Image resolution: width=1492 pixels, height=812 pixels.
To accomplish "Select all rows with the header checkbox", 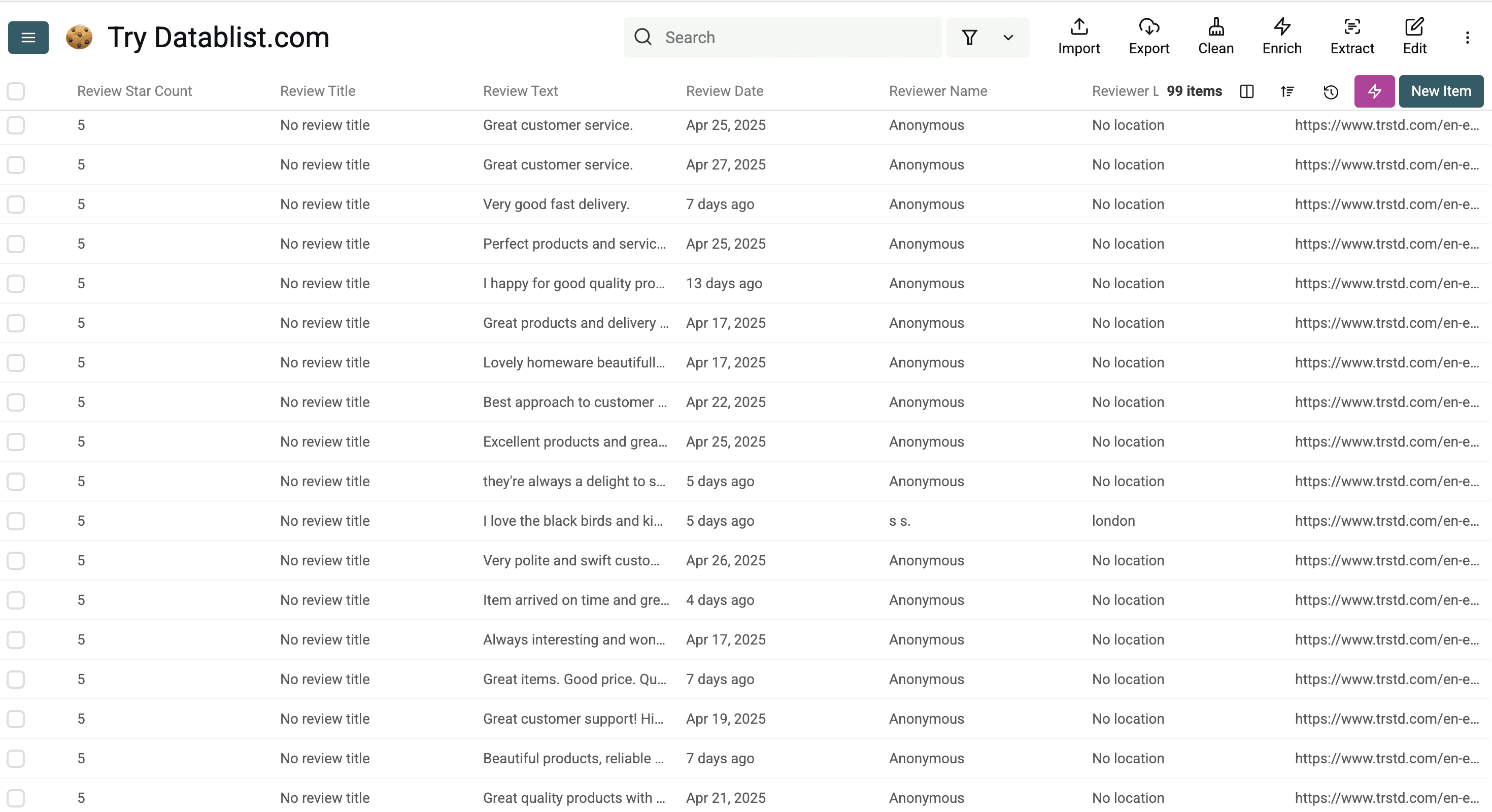I will (15, 91).
